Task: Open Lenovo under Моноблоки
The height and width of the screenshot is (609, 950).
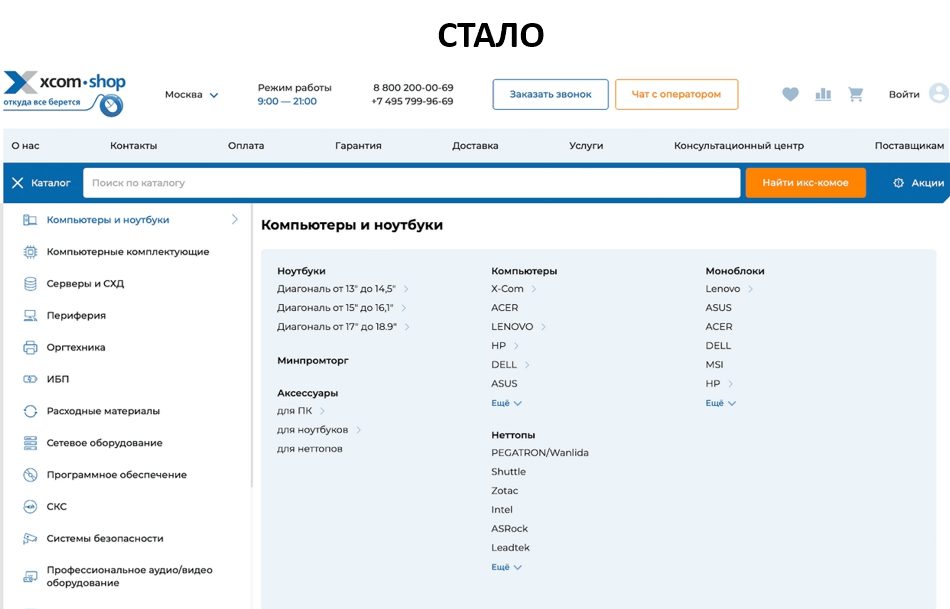Action: 723,289
